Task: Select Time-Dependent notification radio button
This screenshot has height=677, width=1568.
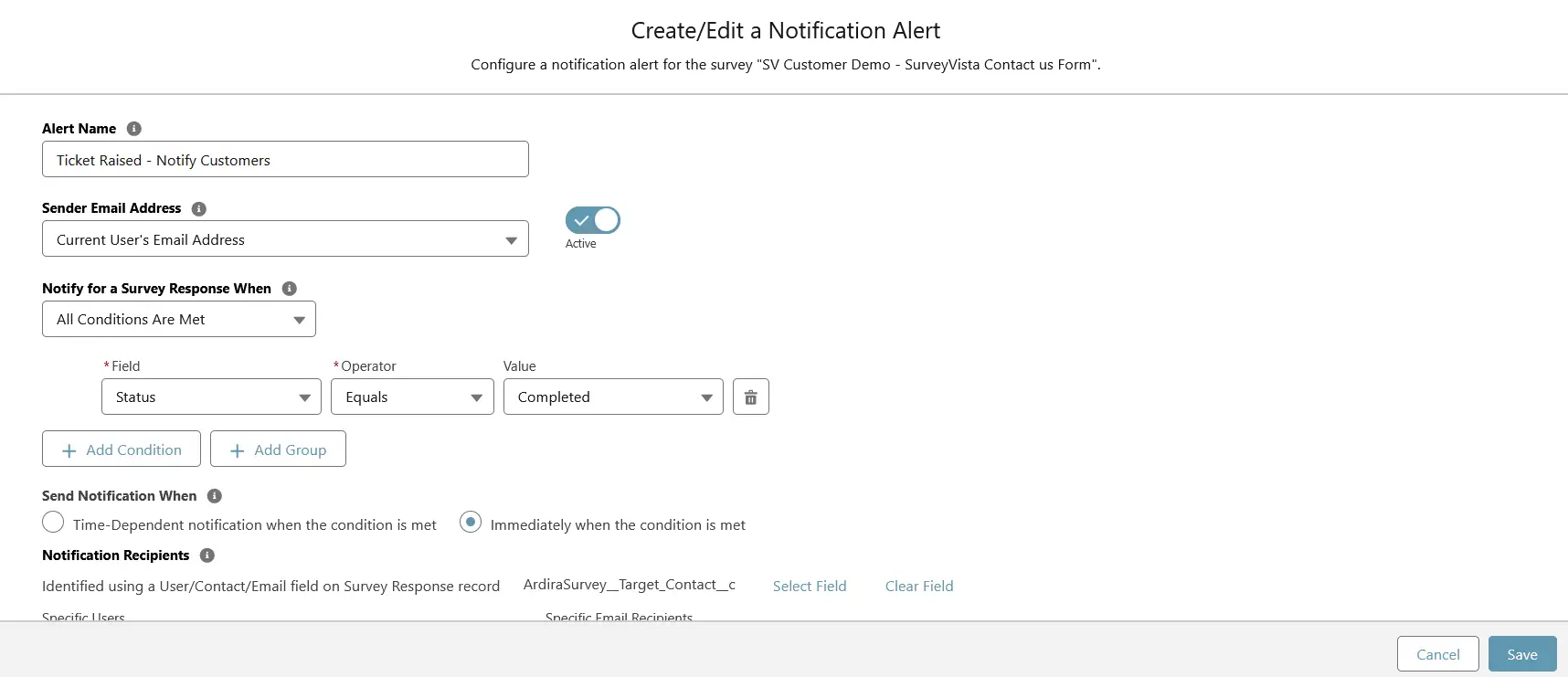Action: click(53, 523)
